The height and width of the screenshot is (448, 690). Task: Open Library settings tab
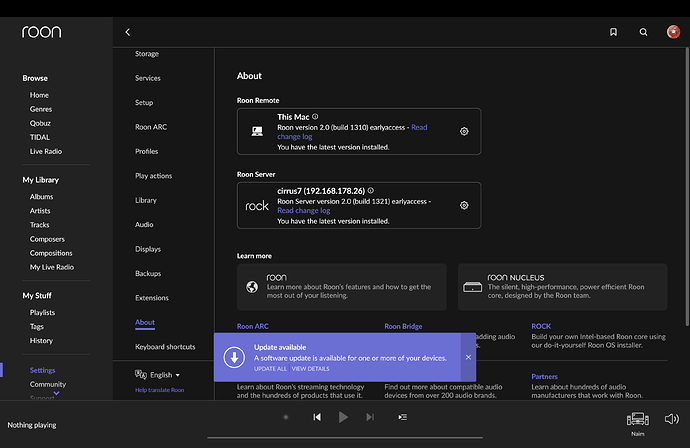click(x=146, y=200)
